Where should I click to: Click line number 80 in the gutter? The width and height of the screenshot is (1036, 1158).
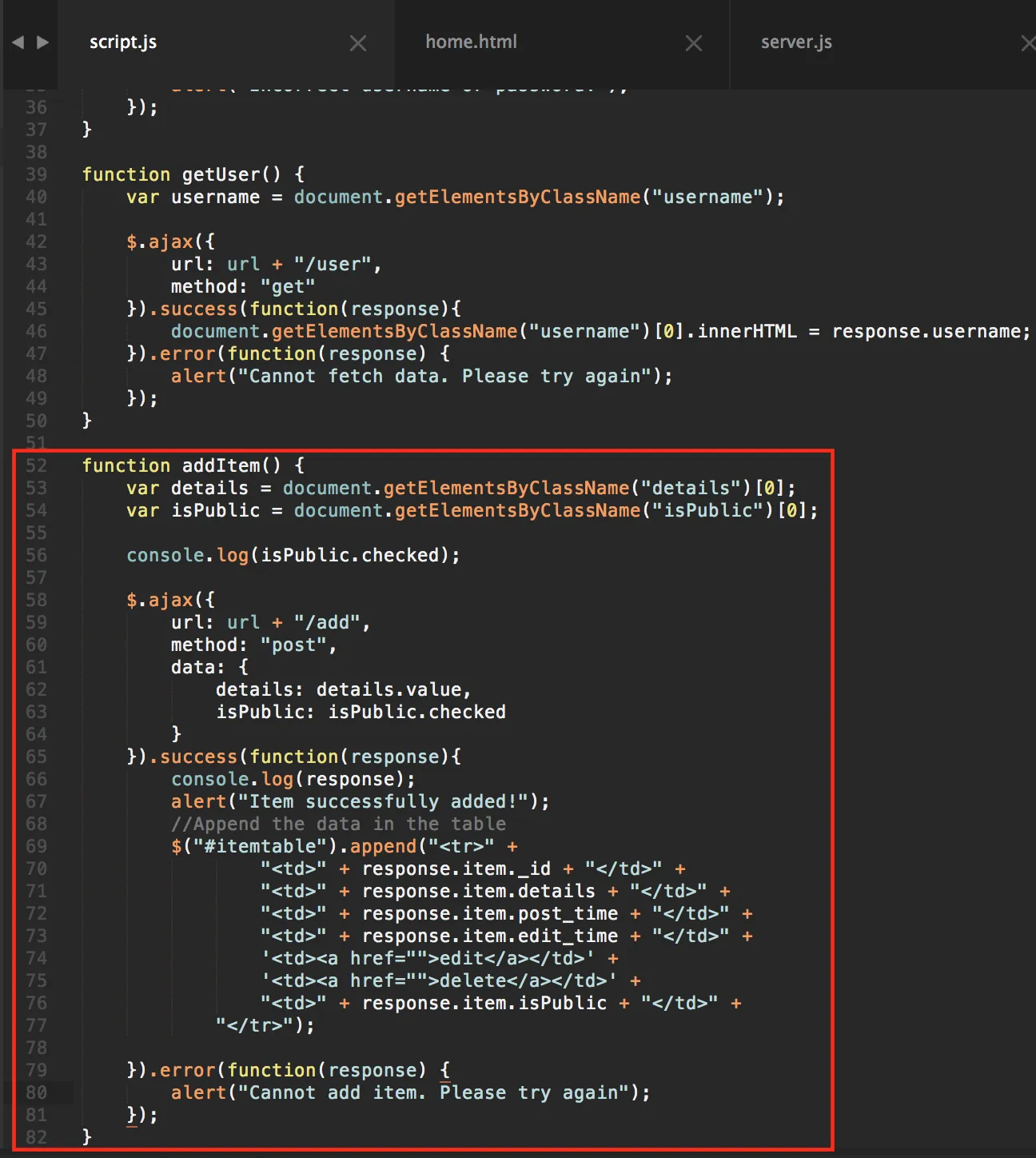coord(36,1092)
